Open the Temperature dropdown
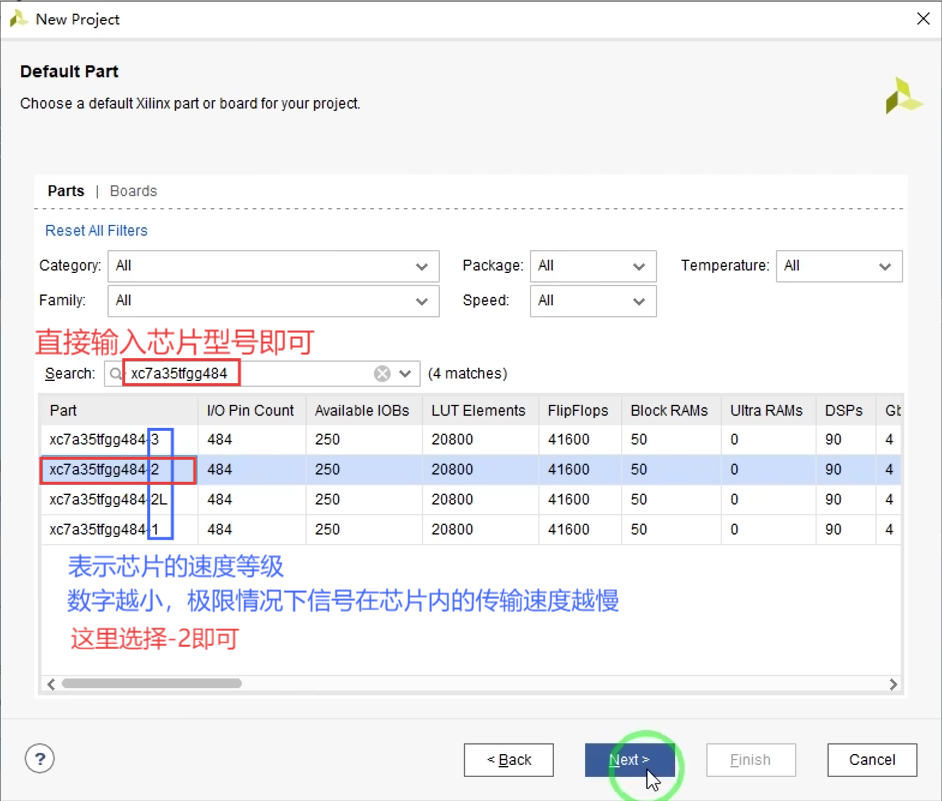This screenshot has width=942, height=801. [839, 266]
